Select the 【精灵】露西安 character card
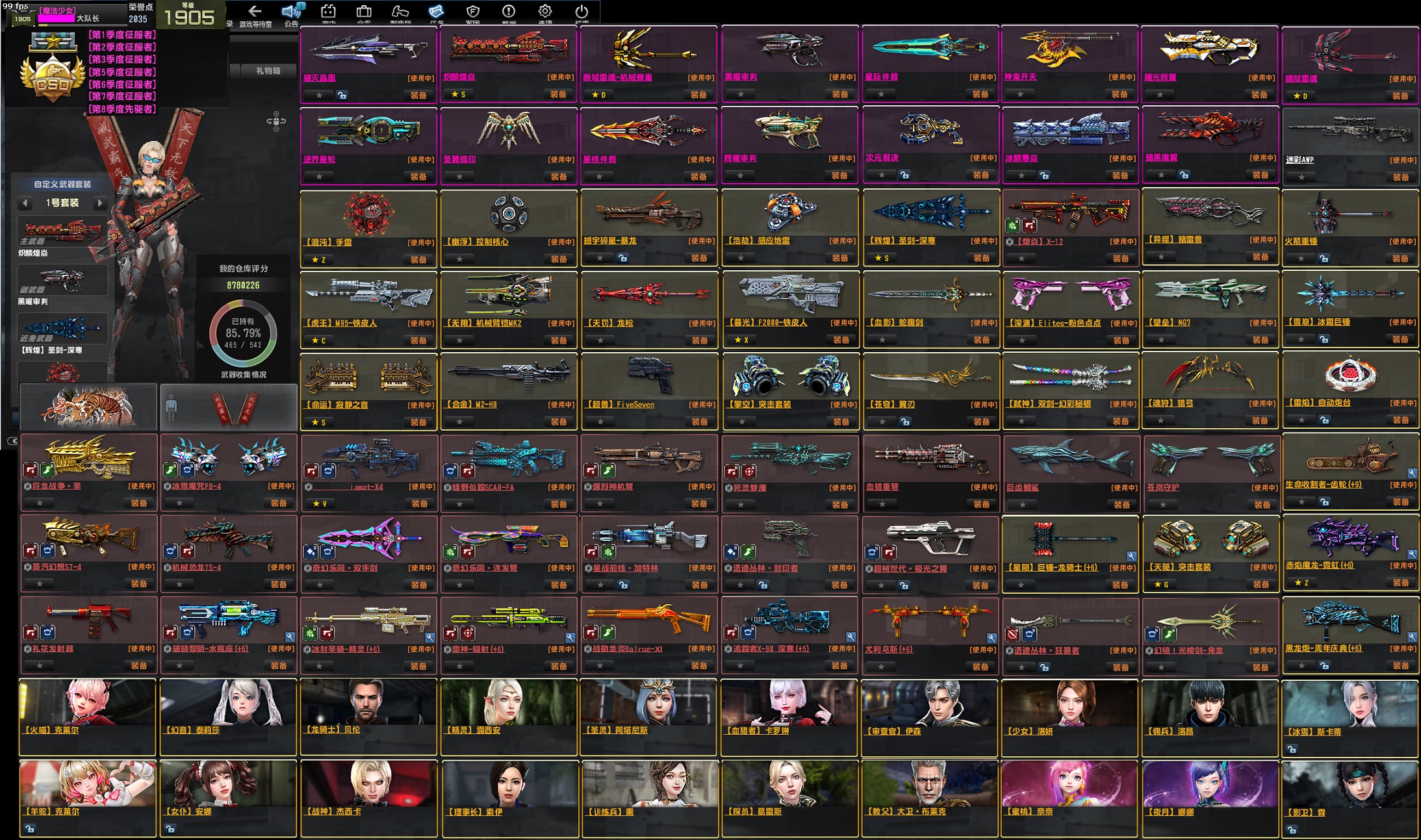 point(509,717)
